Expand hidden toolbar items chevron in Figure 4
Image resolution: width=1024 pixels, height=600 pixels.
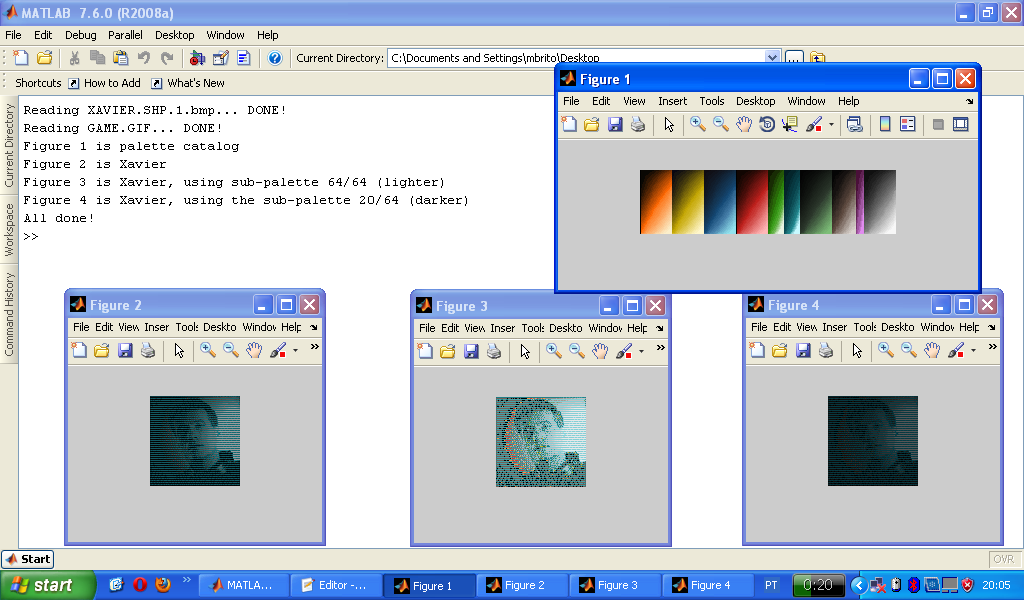[992, 348]
